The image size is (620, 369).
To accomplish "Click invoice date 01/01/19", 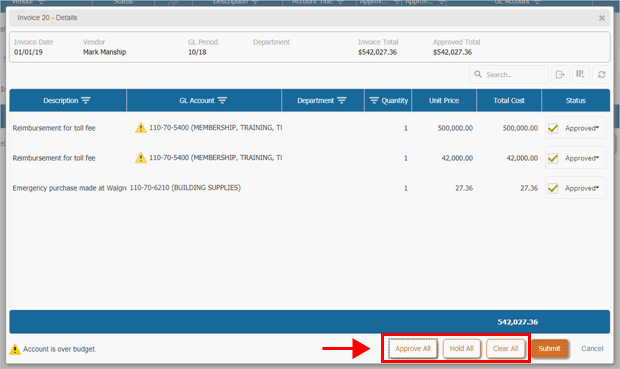I will (x=28, y=52).
